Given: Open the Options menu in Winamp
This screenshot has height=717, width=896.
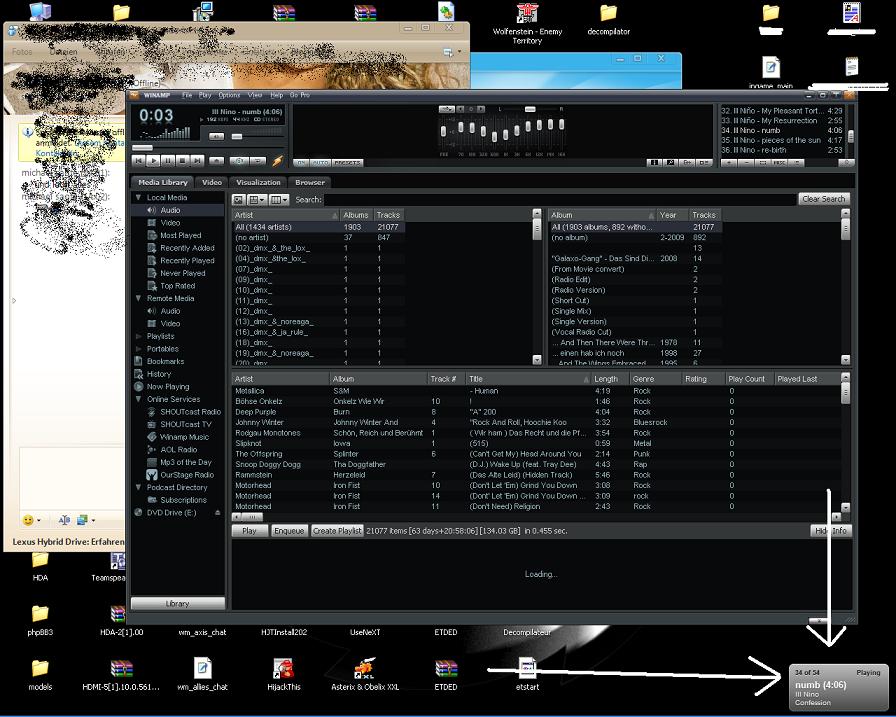Looking at the screenshot, I should pos(228,95).
